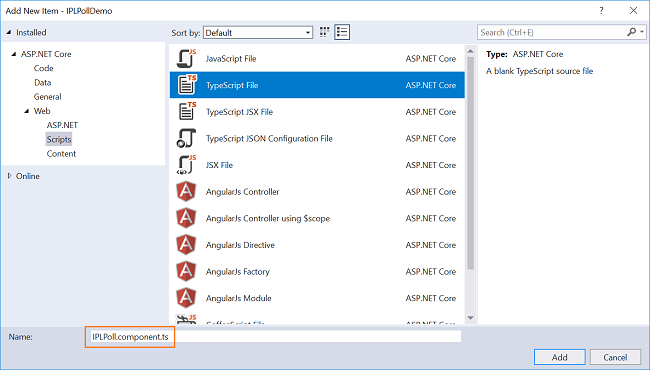Expand the Online templates node
The image size is (650, 370).
click(10, 176)
